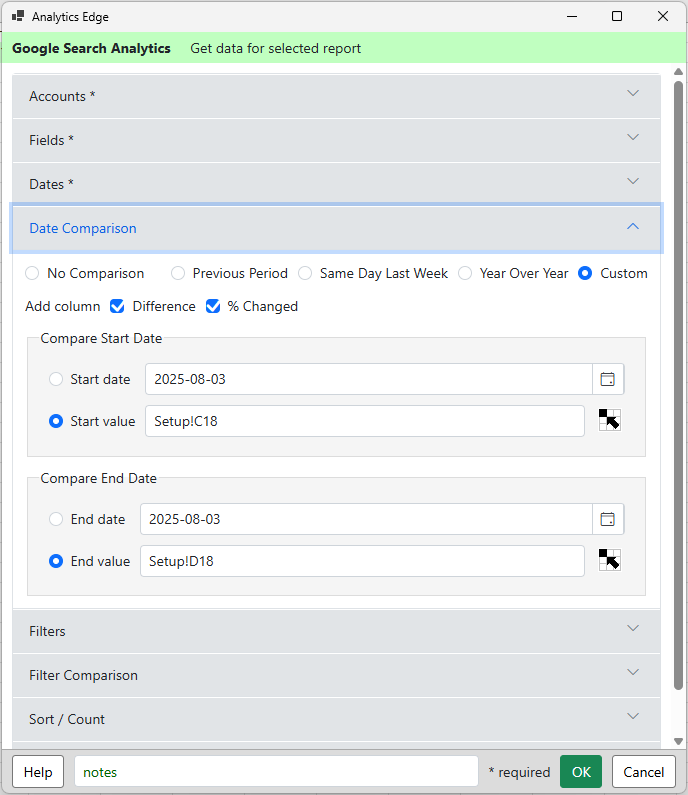Screen dimensions: 688x795
Task: Click the End date input field
Action: tap(366, 519)
